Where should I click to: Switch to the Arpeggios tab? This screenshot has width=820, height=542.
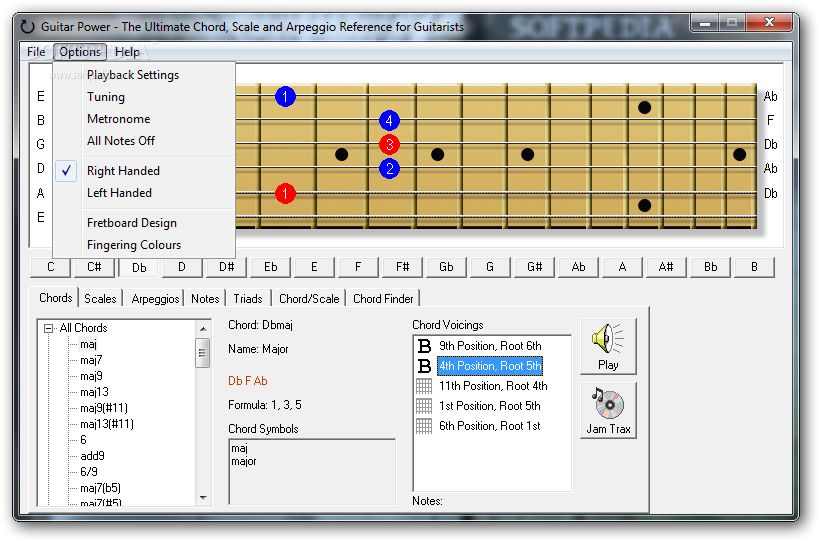point(155,299)
